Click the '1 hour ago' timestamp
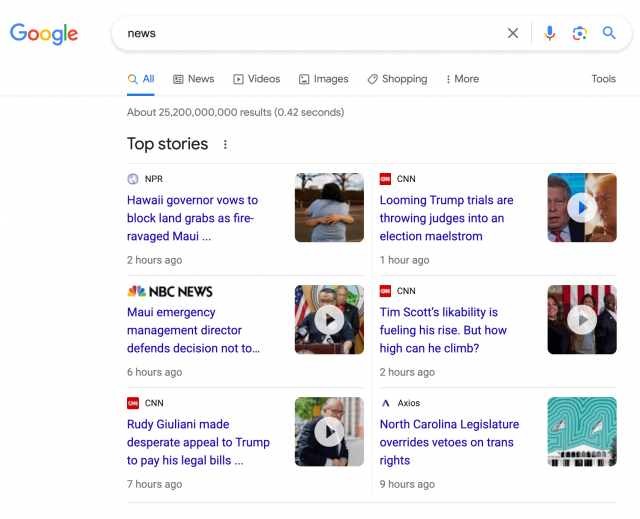Image resolution: width=640 pixels, height=519 pixels. click(x=404, y=260)
